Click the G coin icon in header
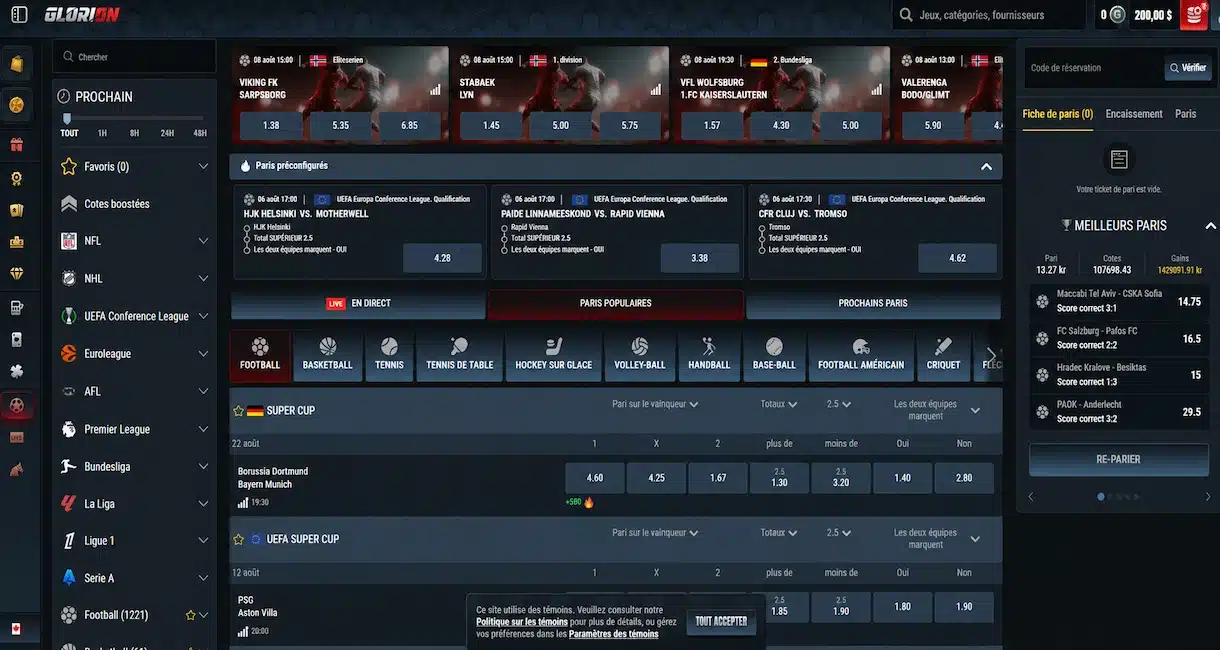The height and width of the screenshot is (650, 1220). pos(1117,15)
